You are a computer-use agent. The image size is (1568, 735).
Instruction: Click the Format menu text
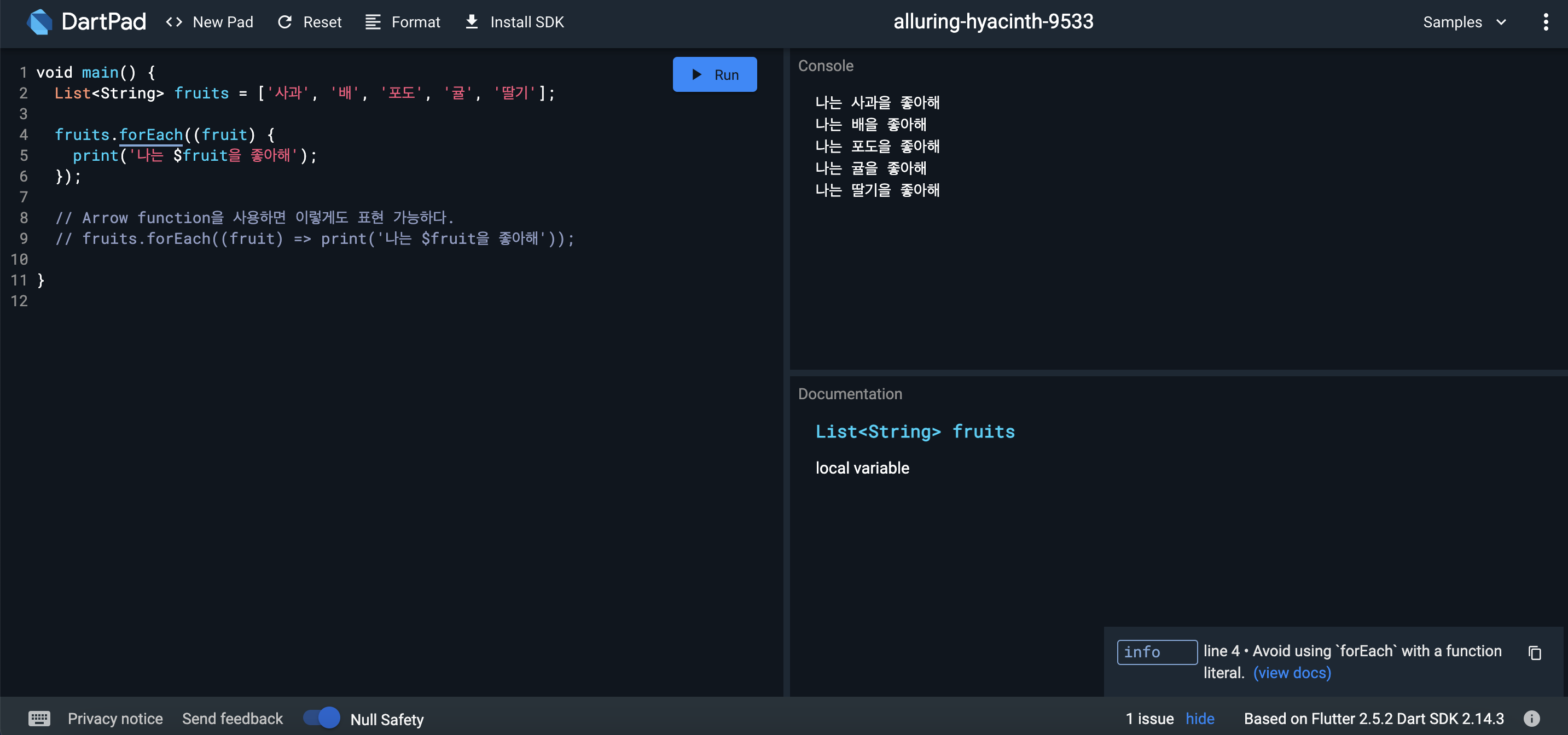point(415,22)
